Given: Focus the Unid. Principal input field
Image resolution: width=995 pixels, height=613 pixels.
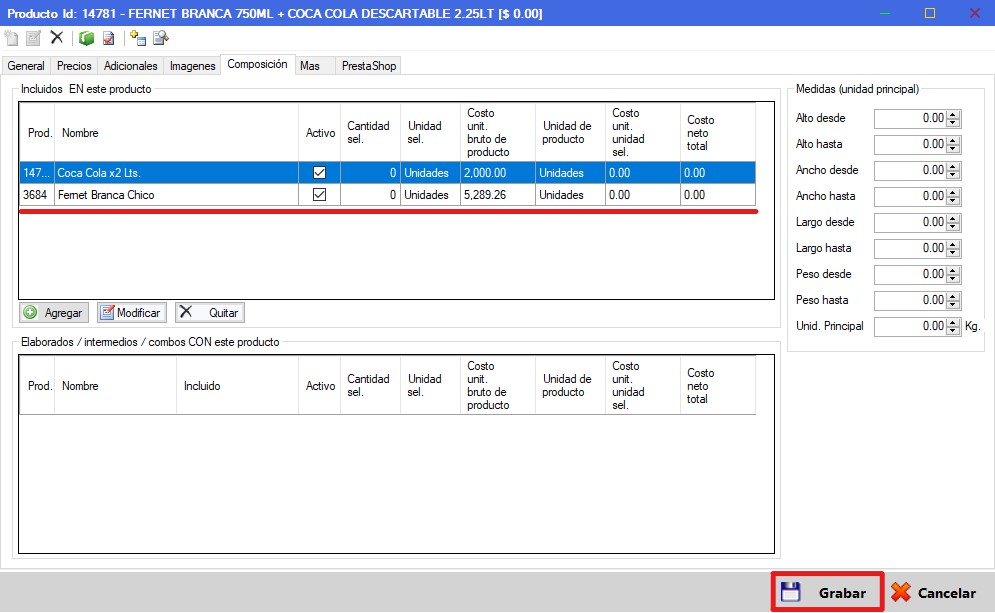Looking at the screenshot, I should click(911, 327).
